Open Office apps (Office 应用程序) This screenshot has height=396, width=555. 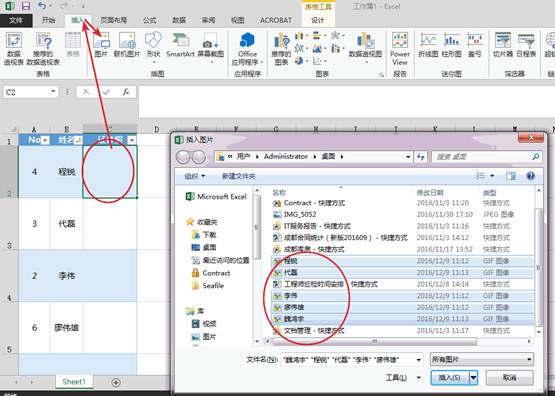(247, 49)
